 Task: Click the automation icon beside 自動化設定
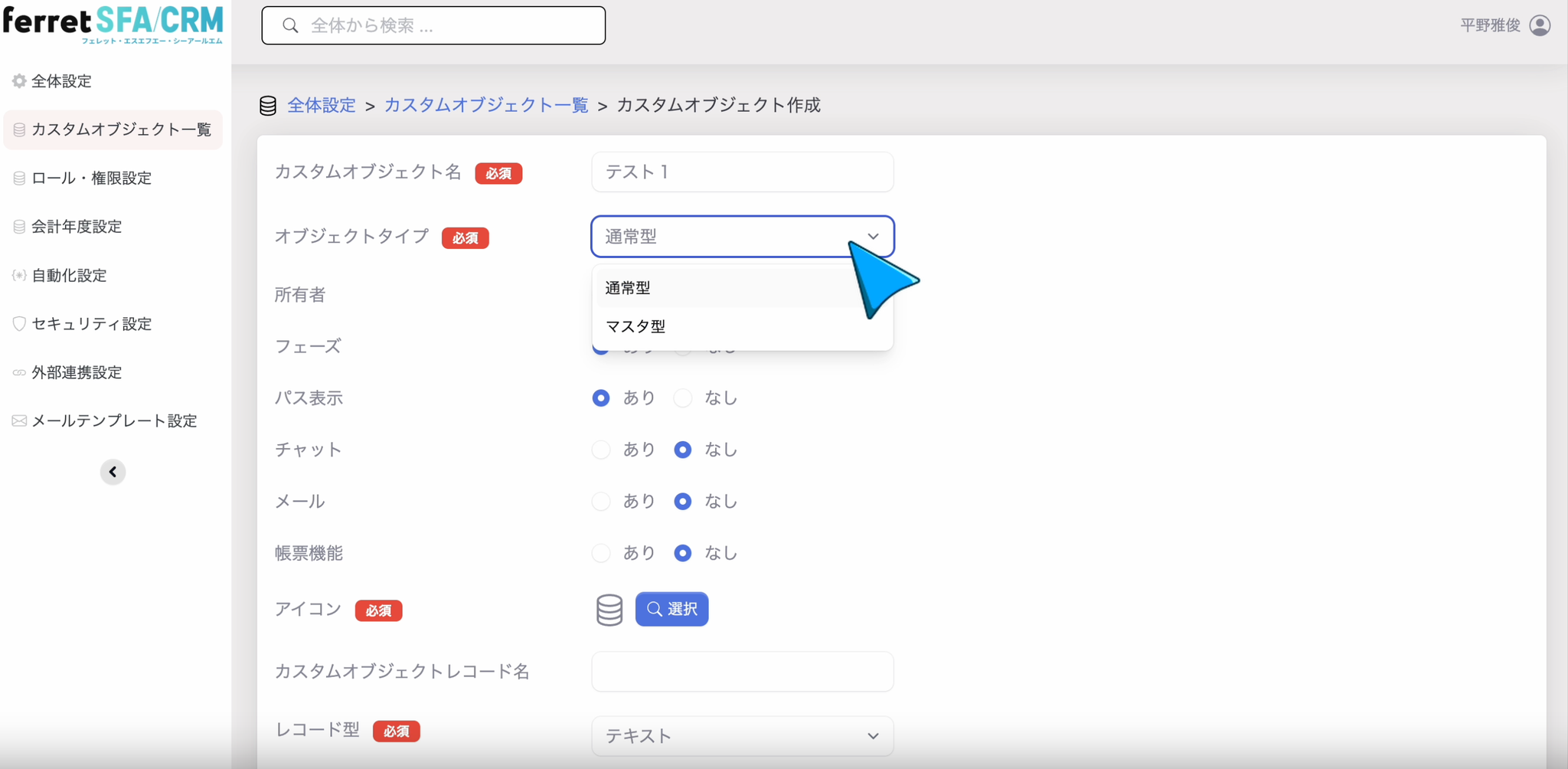click(19, 275)
